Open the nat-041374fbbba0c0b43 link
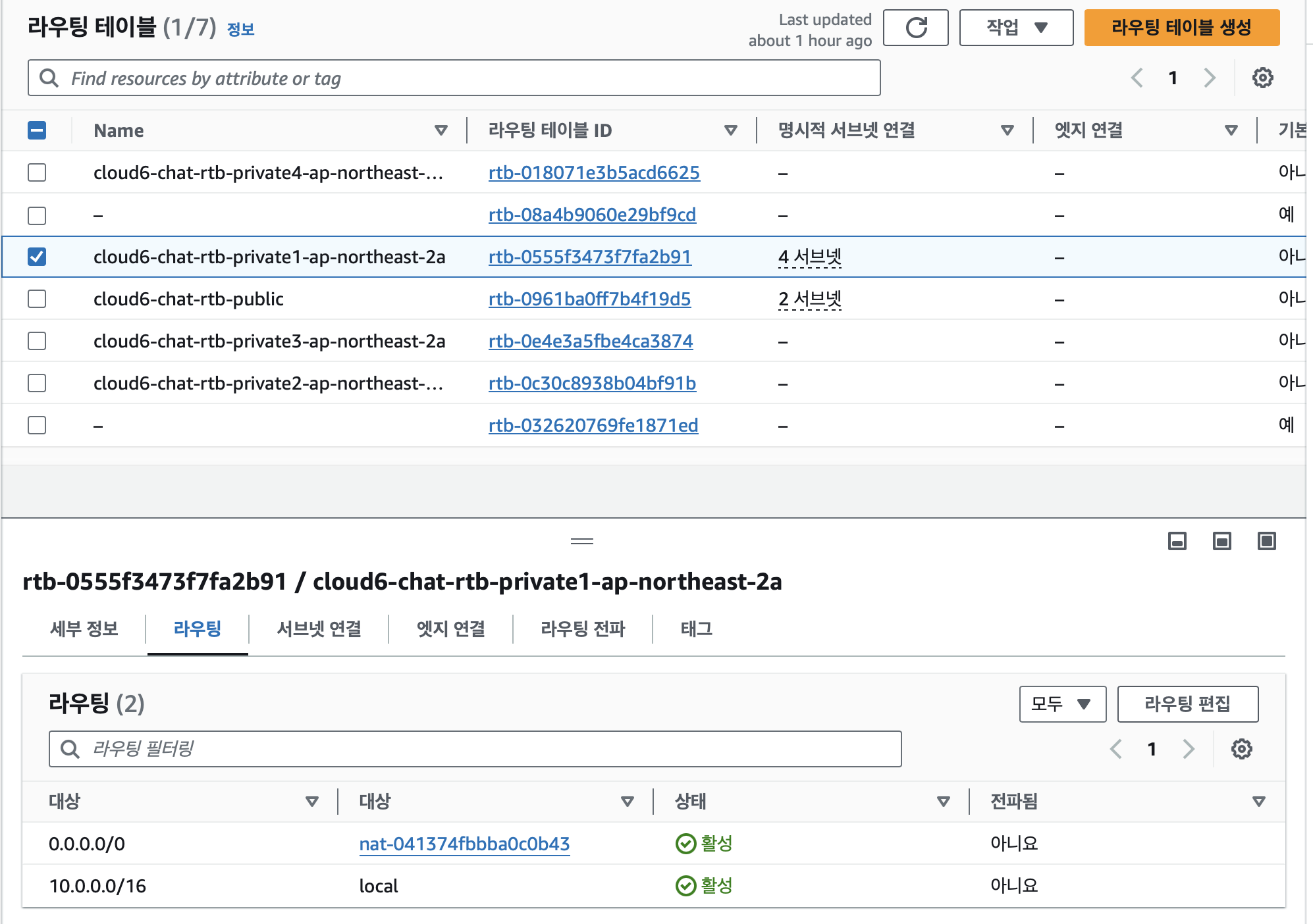Image resolution: width=1313 pixels, height=924 pixels. [x=464, y=844]
